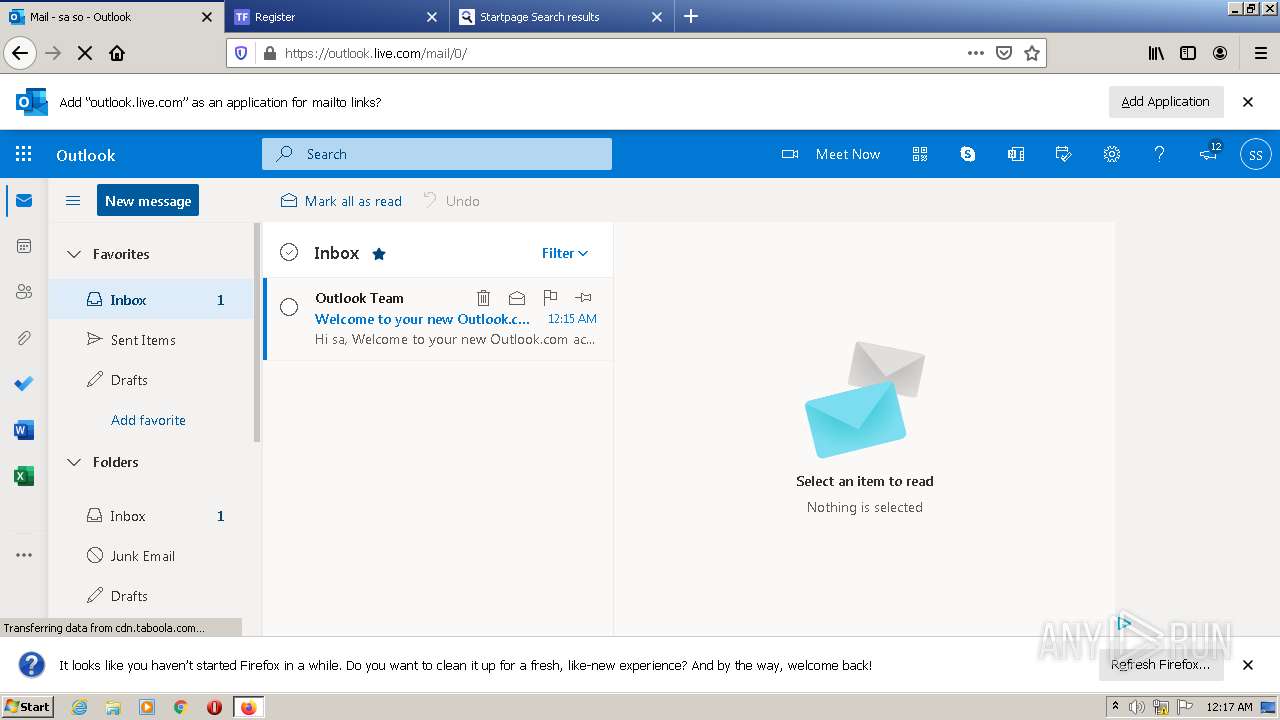Open Firefox Library icon
This screenshot has width=1280, height=720.
tap(1156, 53)
